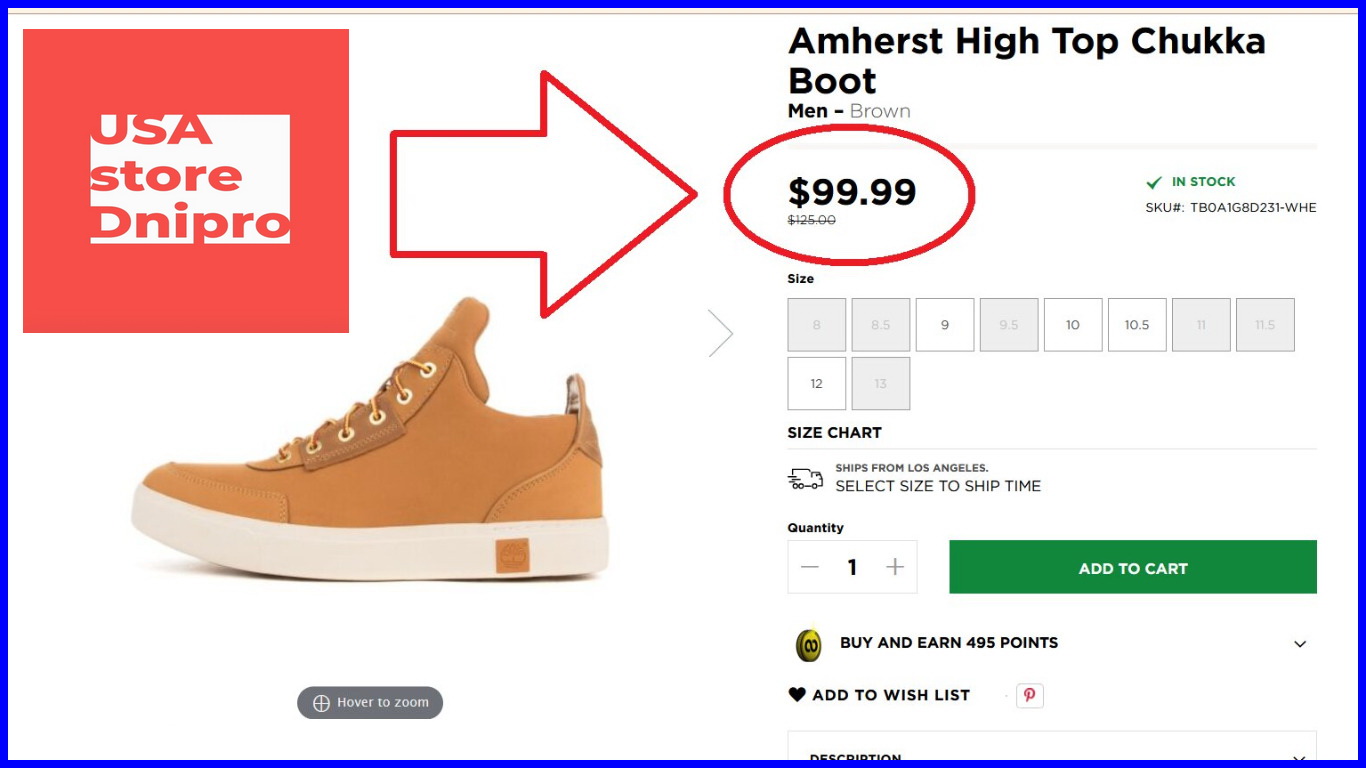Expand the Buy and Earn 495 Points section
Screen dimensions: 1366x768
(1300, 644)
